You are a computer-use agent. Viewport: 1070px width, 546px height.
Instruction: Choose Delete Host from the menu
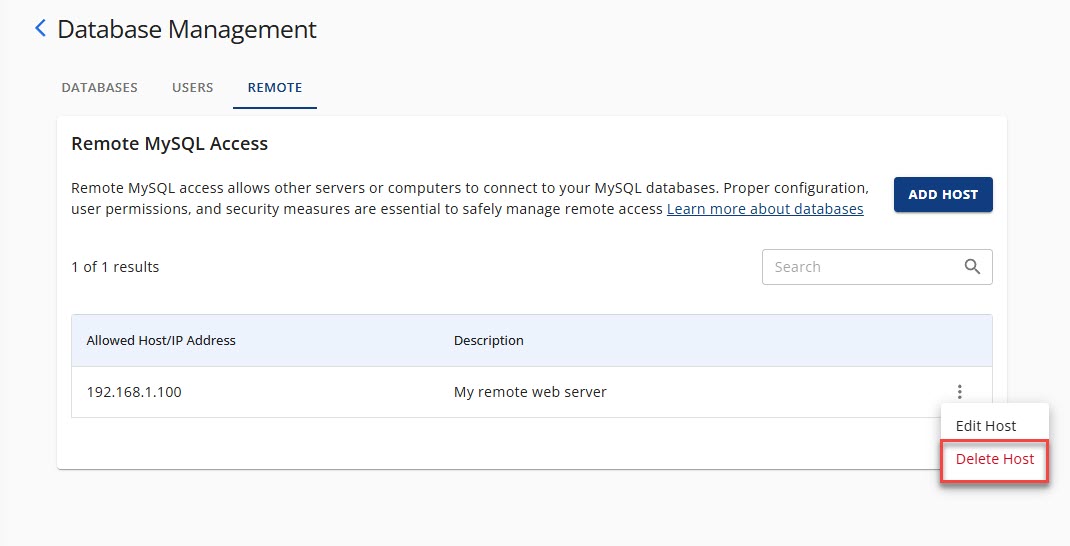pyautogui.click(x=995, y=459)
